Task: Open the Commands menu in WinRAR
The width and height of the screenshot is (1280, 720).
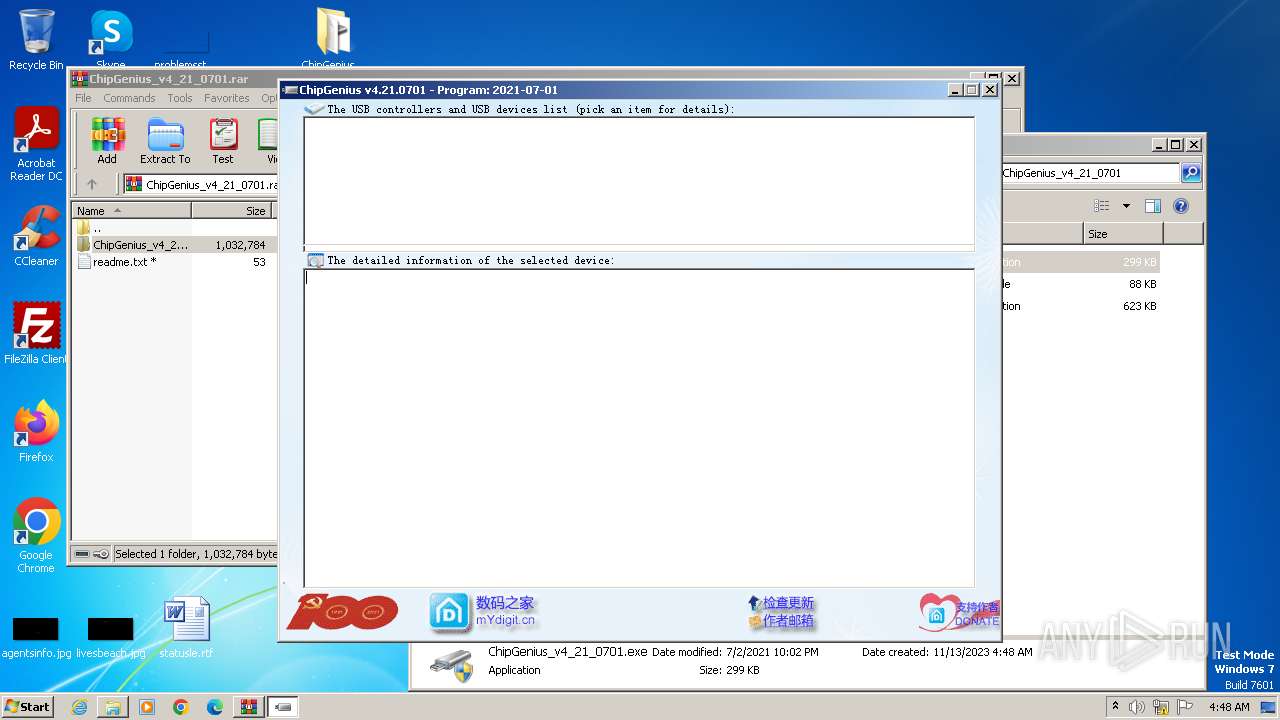Action: 129,98
